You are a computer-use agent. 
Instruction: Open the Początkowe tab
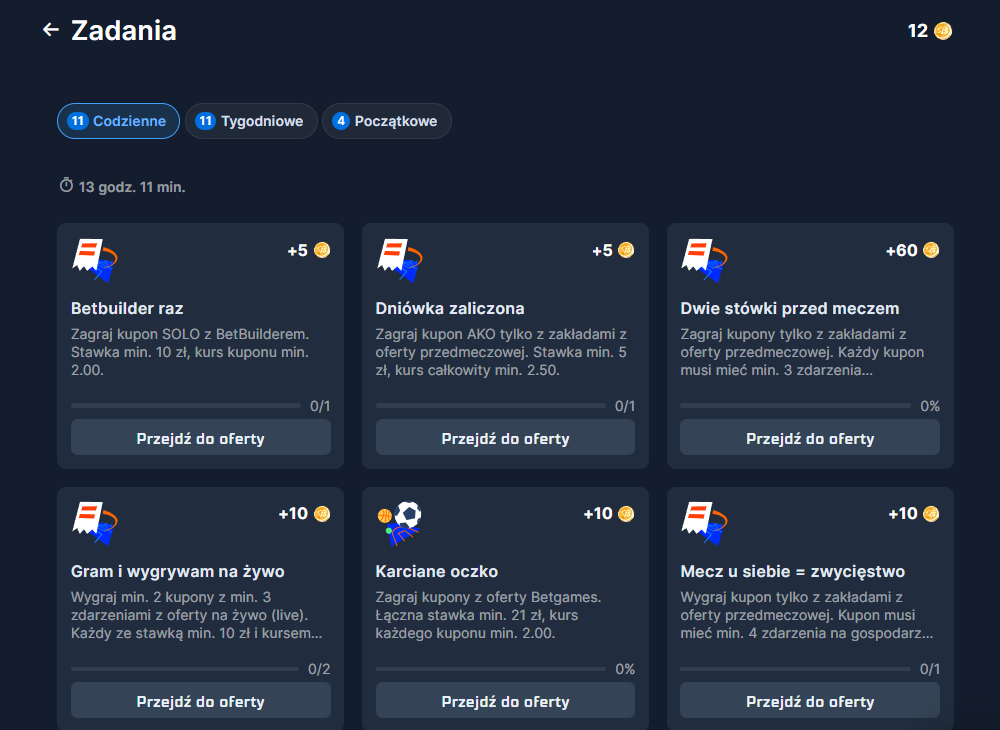point(386,121)
